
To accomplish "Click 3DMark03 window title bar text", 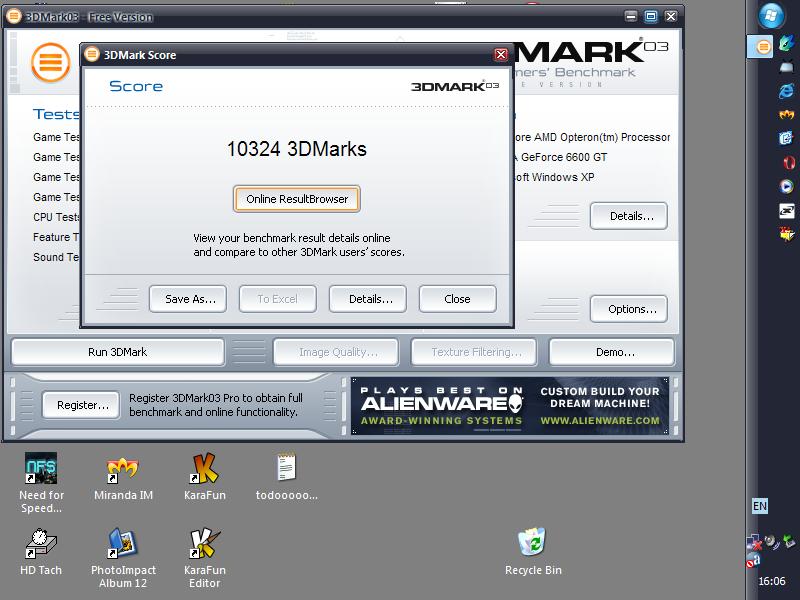I will pyautogui.click(x=89, y=17).
